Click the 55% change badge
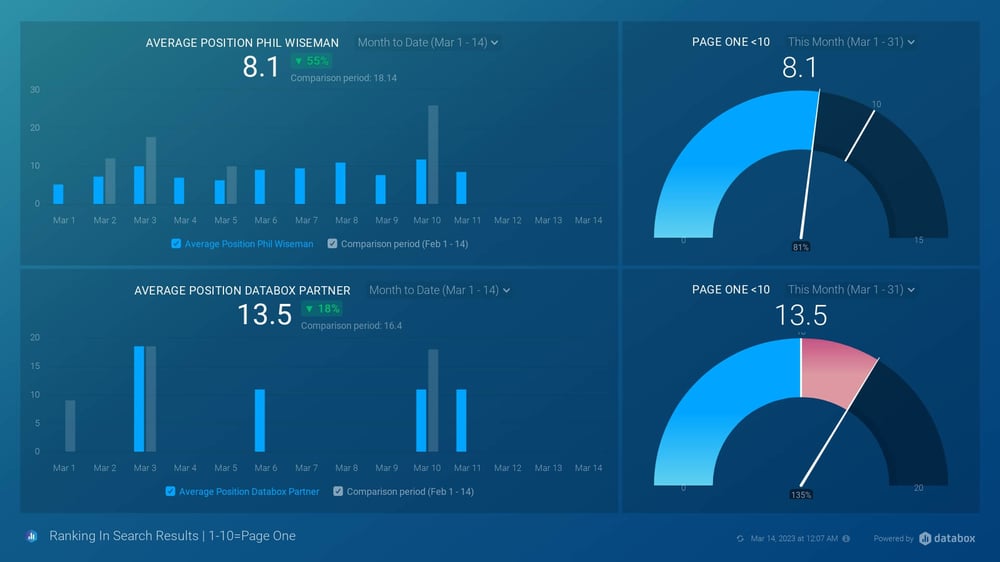Screen dimensions: 1000x562 click(311, 61)
